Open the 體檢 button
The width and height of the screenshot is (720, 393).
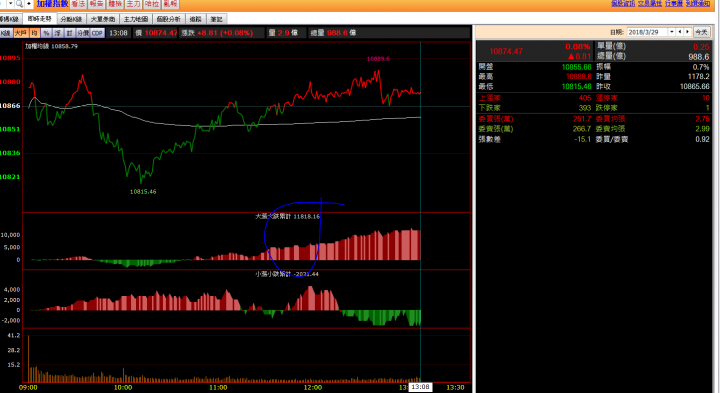coord(115,4)
